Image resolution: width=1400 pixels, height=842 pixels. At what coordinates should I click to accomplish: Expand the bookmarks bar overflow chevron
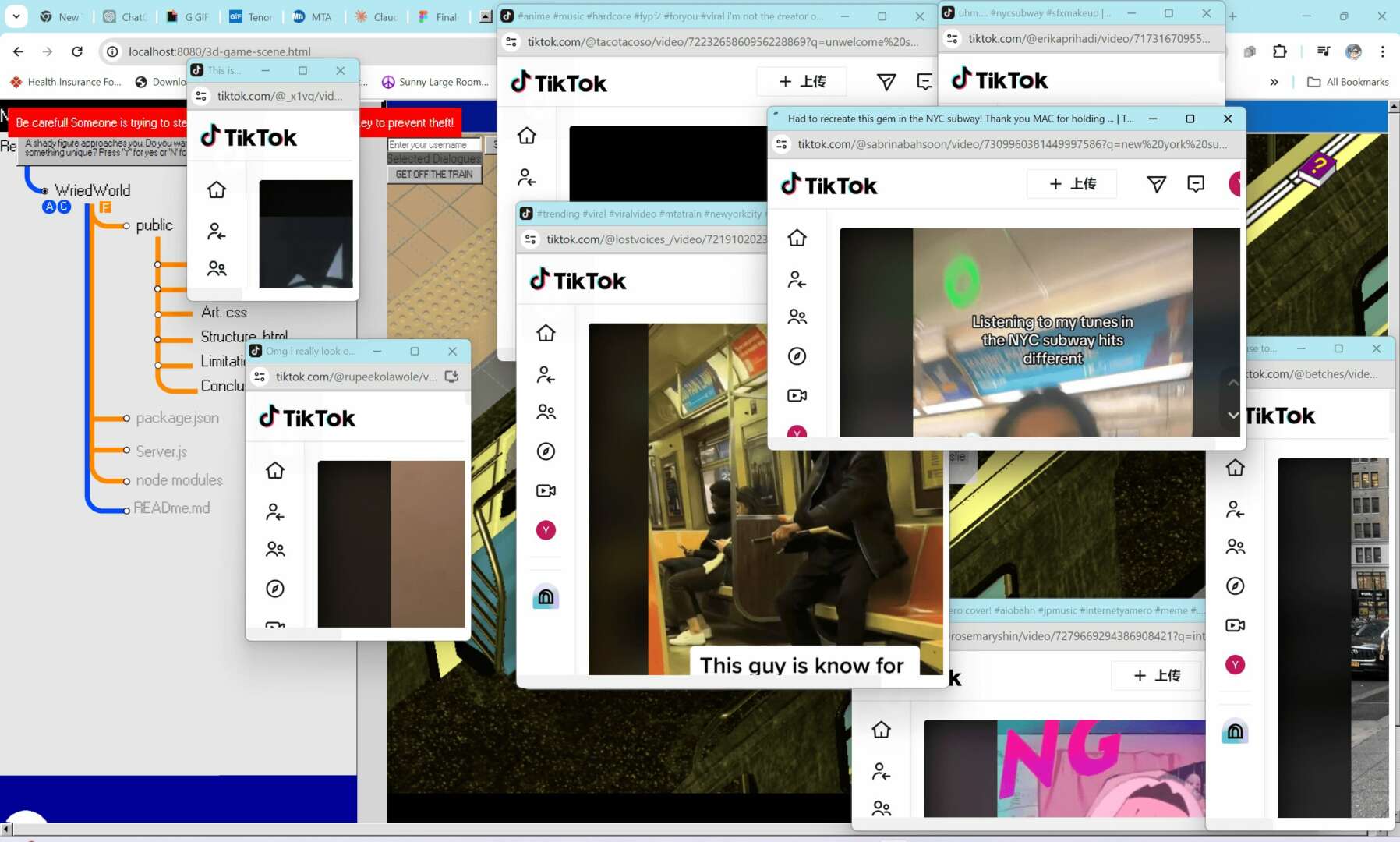(1274, 82)
